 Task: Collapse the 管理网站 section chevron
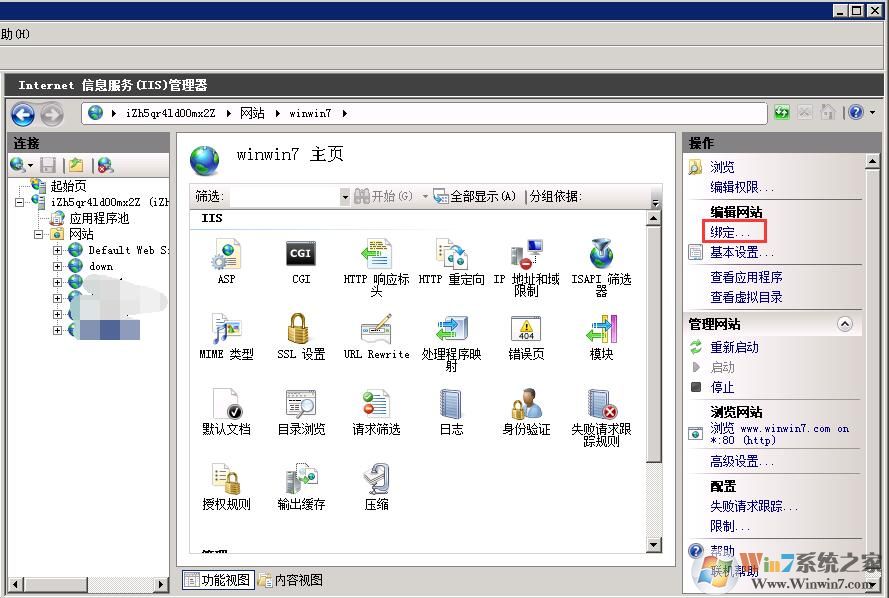(x=845, y=324)
